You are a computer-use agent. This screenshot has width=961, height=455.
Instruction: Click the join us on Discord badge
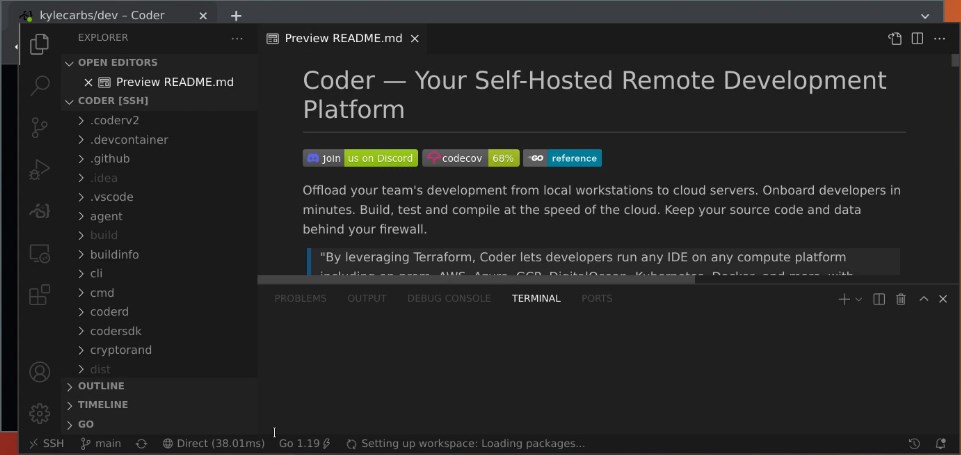click(x=360, y=158)
